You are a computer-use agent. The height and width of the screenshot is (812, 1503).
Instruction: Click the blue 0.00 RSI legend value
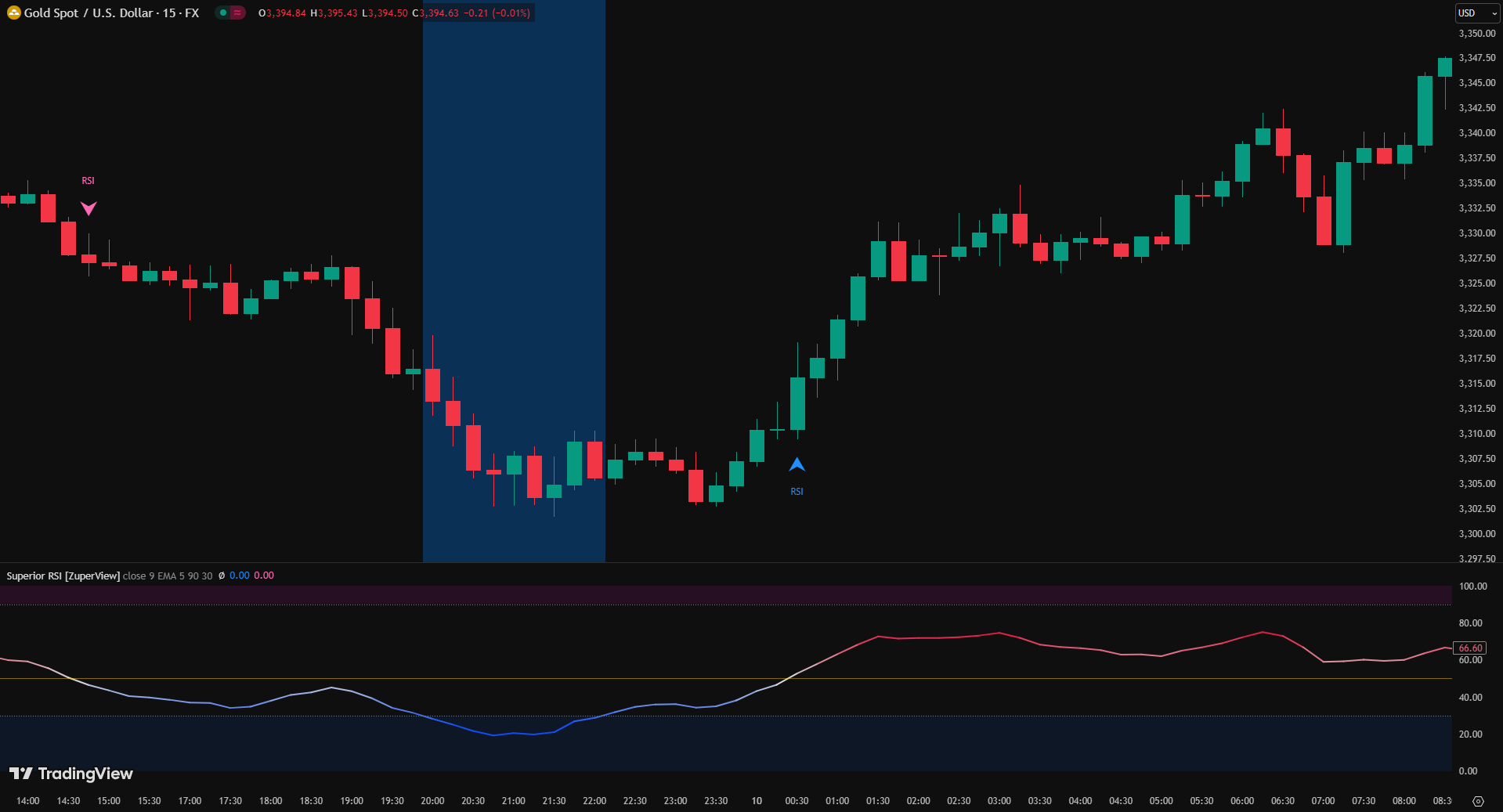[239, 576]
